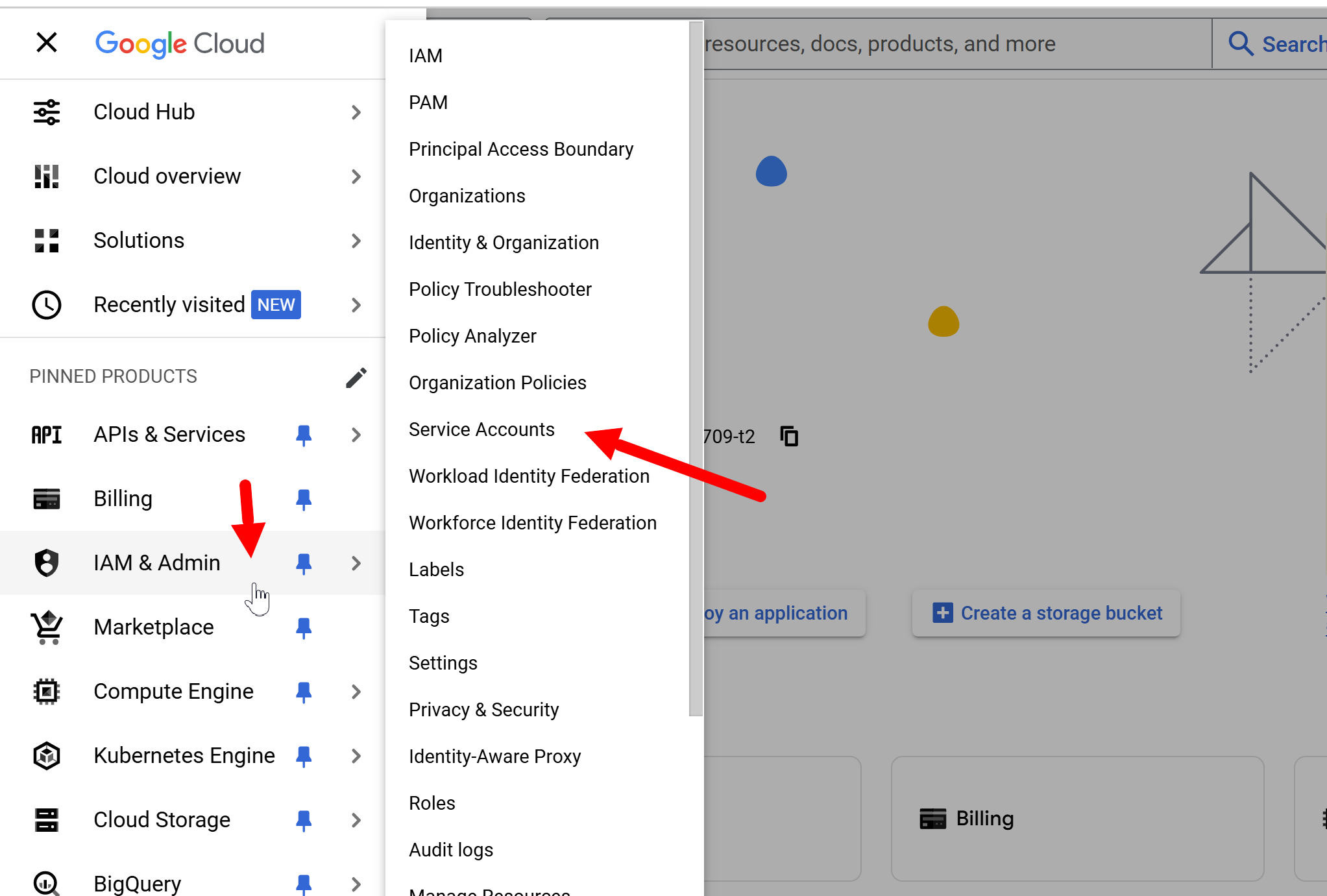Select Principal Access Boundary
The height and width of the screenshot is (896, 1327).
[521, 149]
